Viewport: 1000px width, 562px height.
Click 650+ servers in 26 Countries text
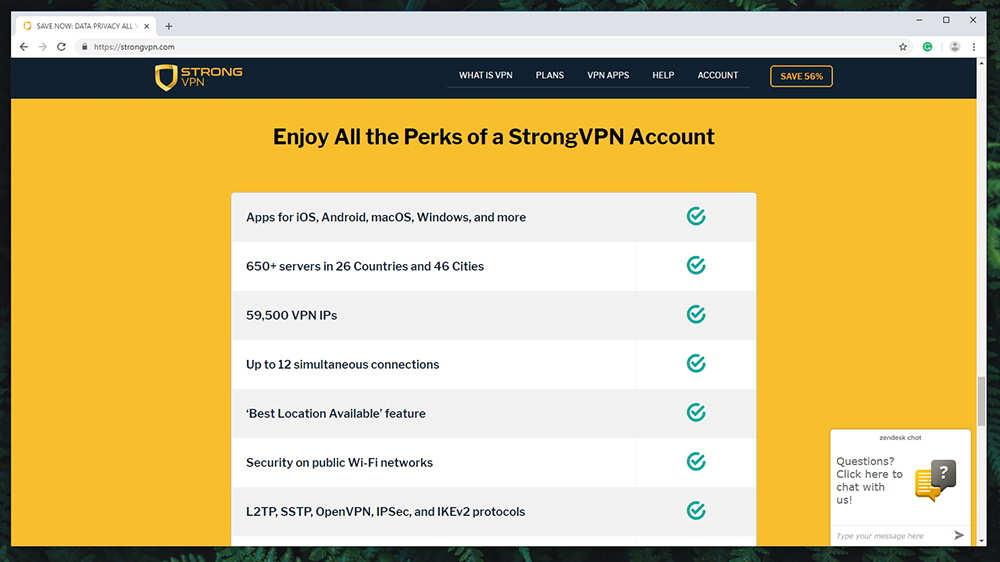[x=365, y=267]
